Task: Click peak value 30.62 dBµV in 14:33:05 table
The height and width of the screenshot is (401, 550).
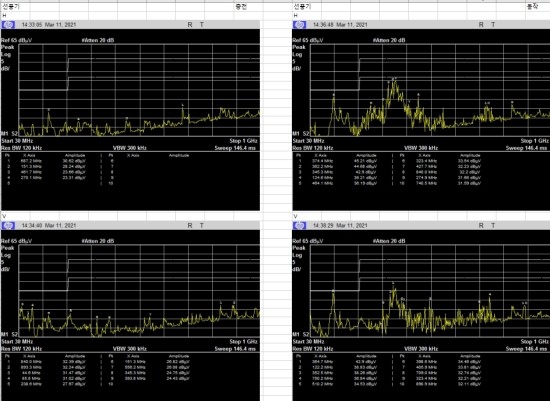Action: coord(75,161)
